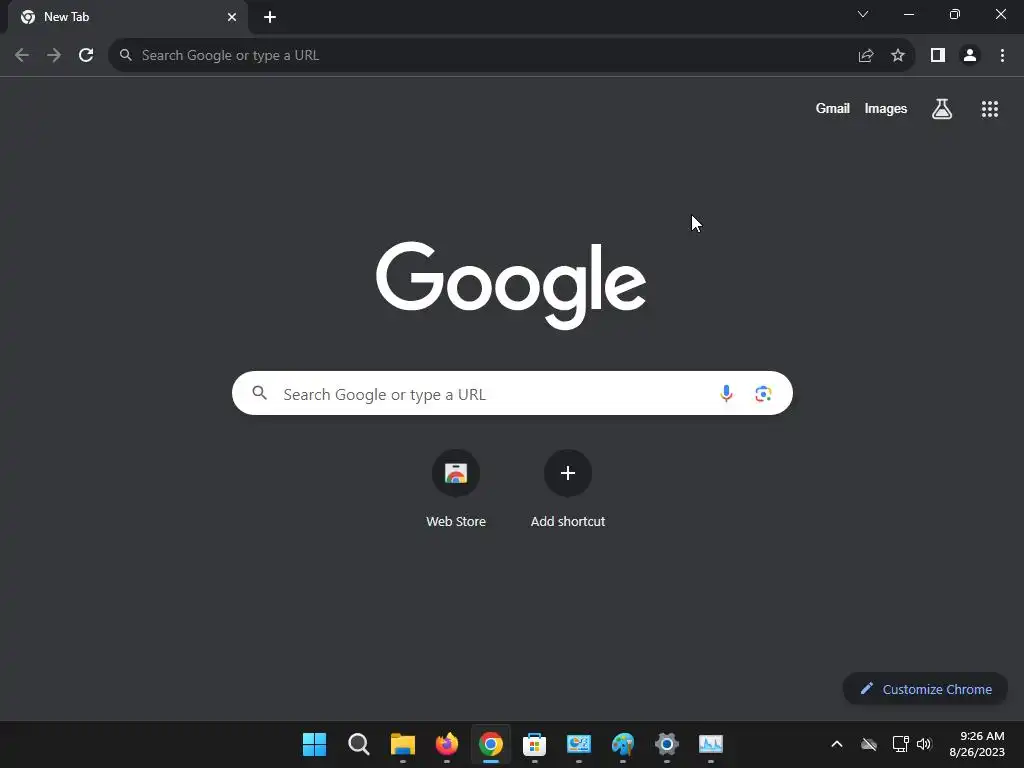Viewport: 1024px width, 768px height.
Task: Search by image with Google Lens icon
Action: [x=763, y=393]
